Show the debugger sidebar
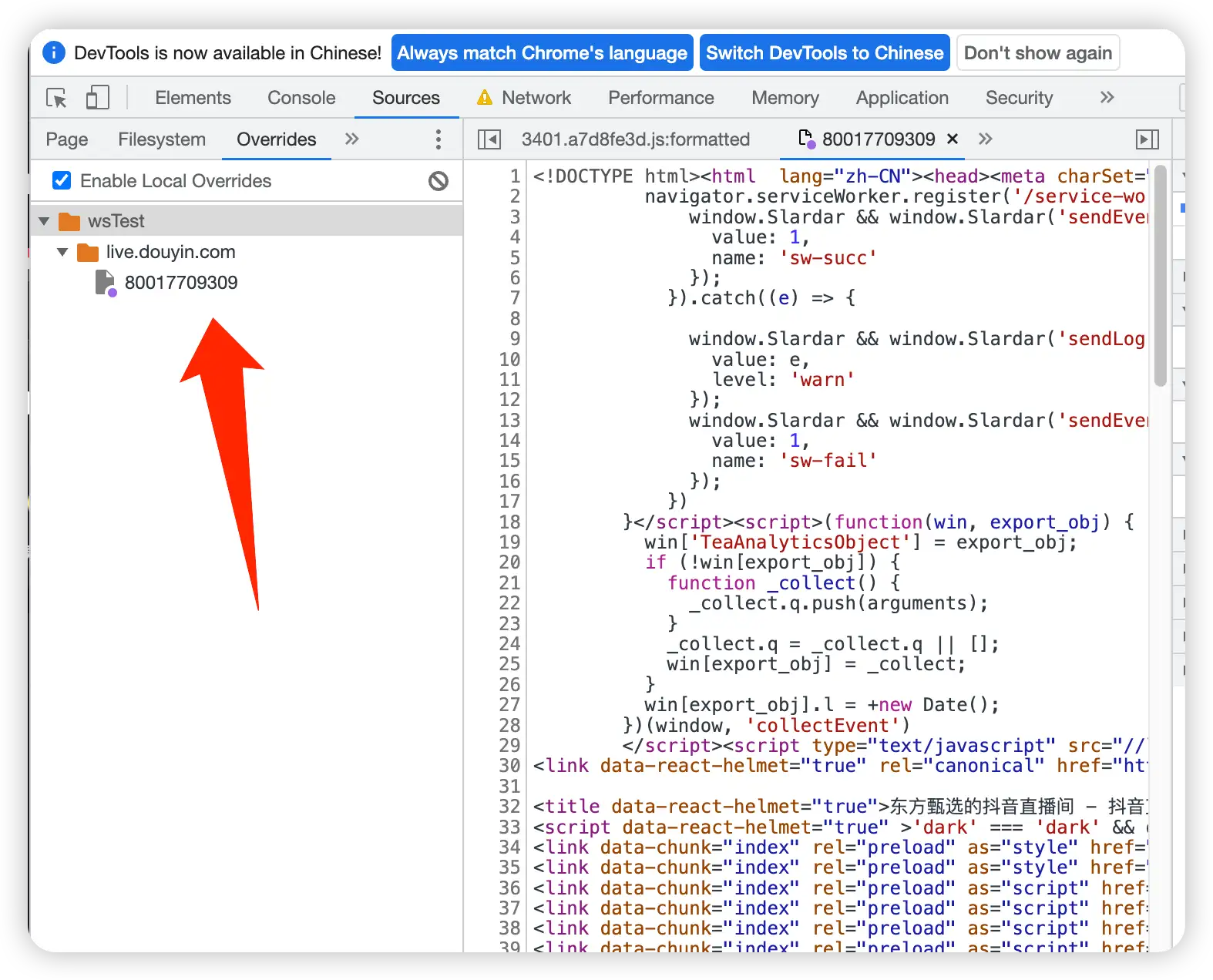The height and width of the screenshot is (980, 1213). (1147, 139)
